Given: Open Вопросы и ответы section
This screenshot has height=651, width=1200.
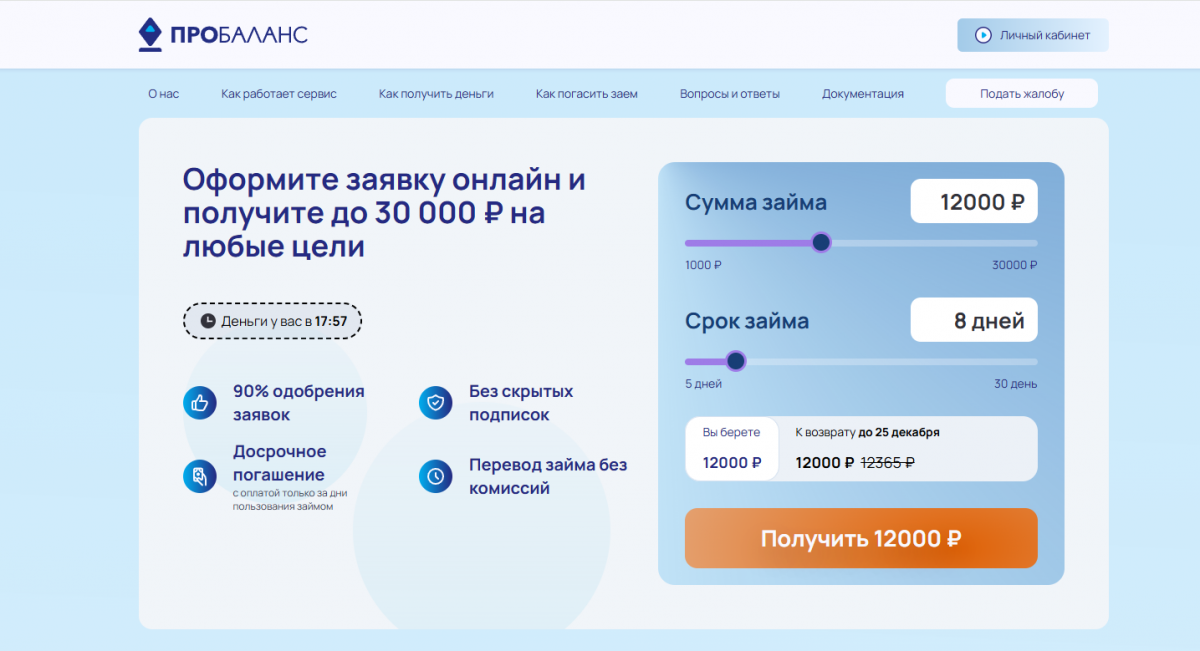Looking at the screenshot, I should (730, 94).
